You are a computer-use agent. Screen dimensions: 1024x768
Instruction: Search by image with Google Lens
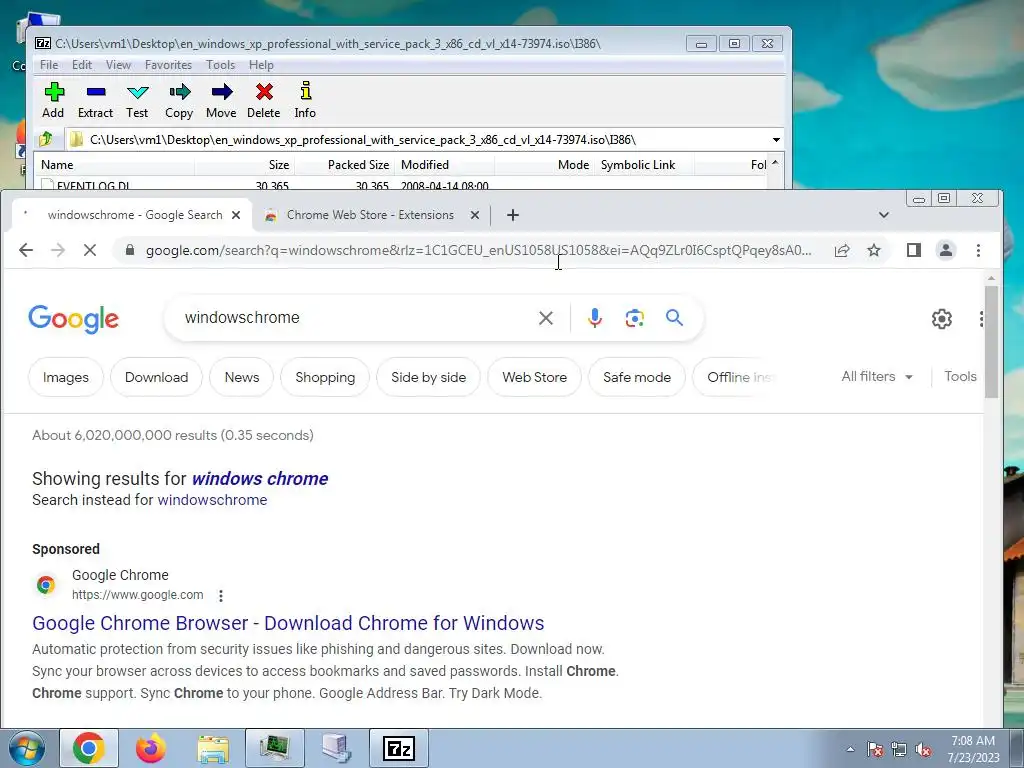tap(634, 318)
